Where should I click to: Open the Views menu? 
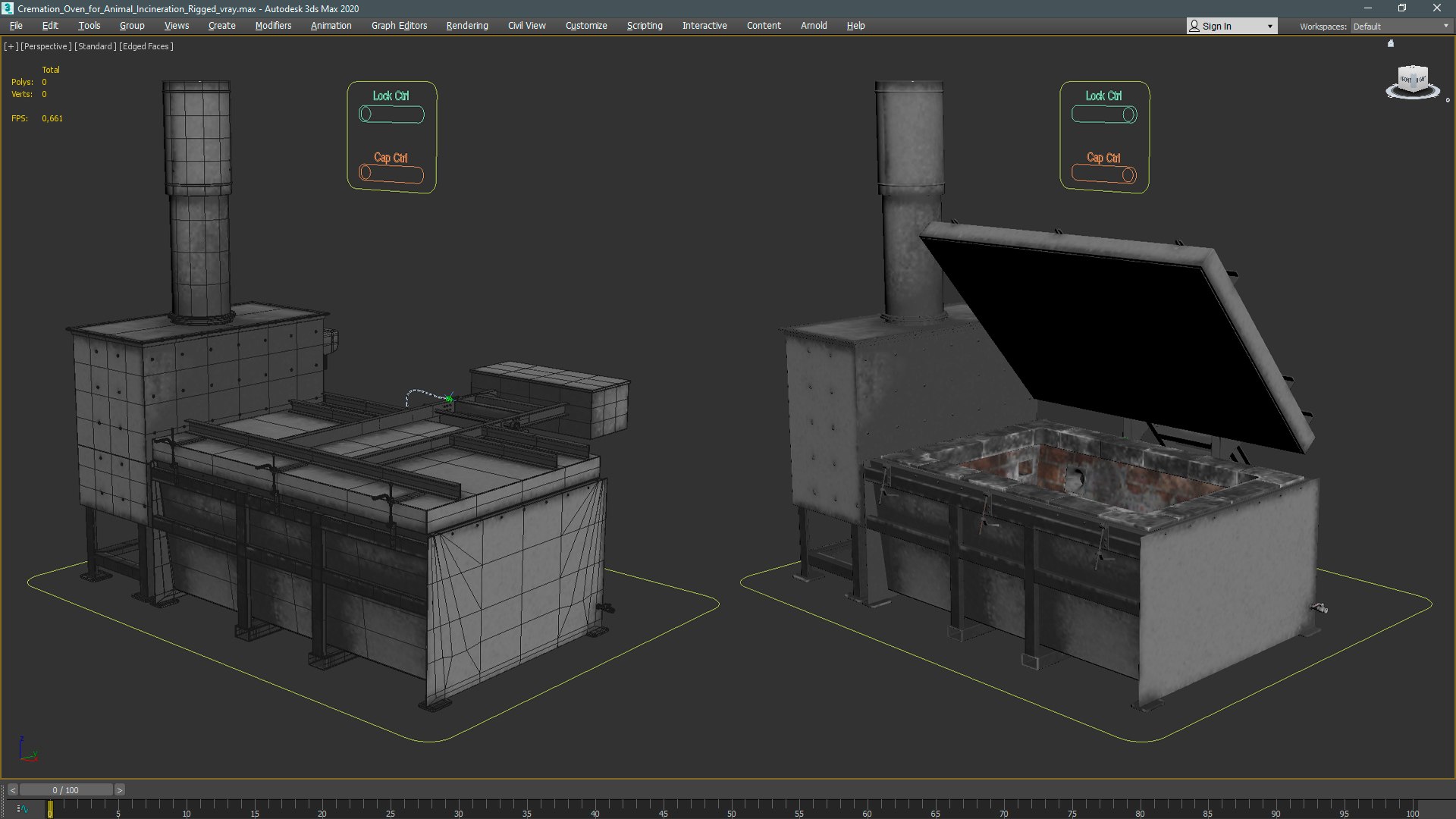click(x=177, y=25)
